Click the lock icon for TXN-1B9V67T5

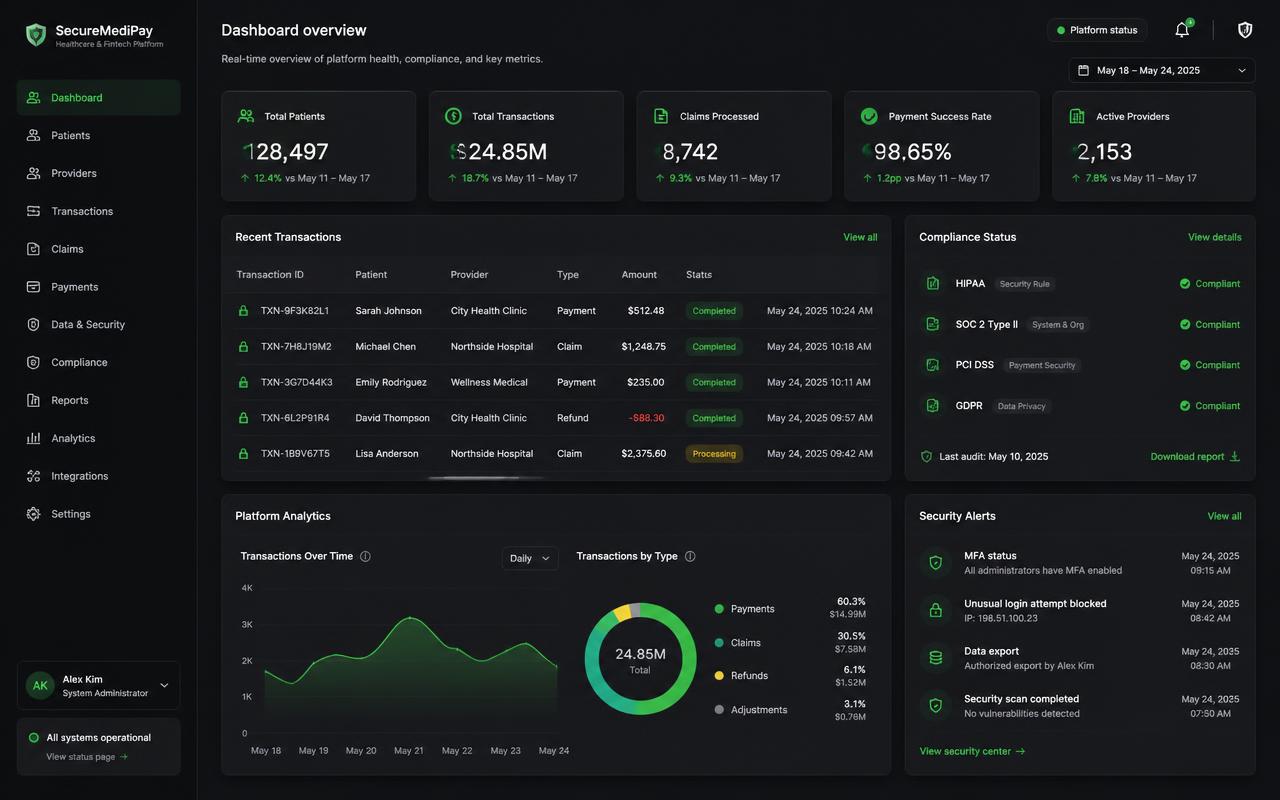pyautogui.click(x=243, y=454)
